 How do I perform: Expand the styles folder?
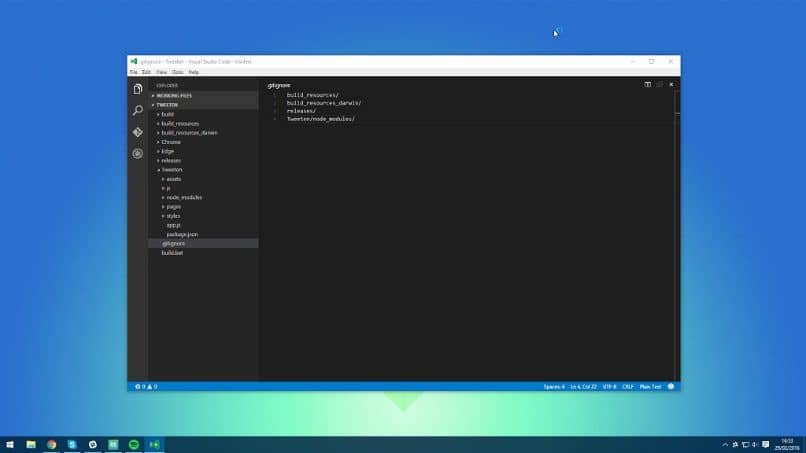point(204,216)
